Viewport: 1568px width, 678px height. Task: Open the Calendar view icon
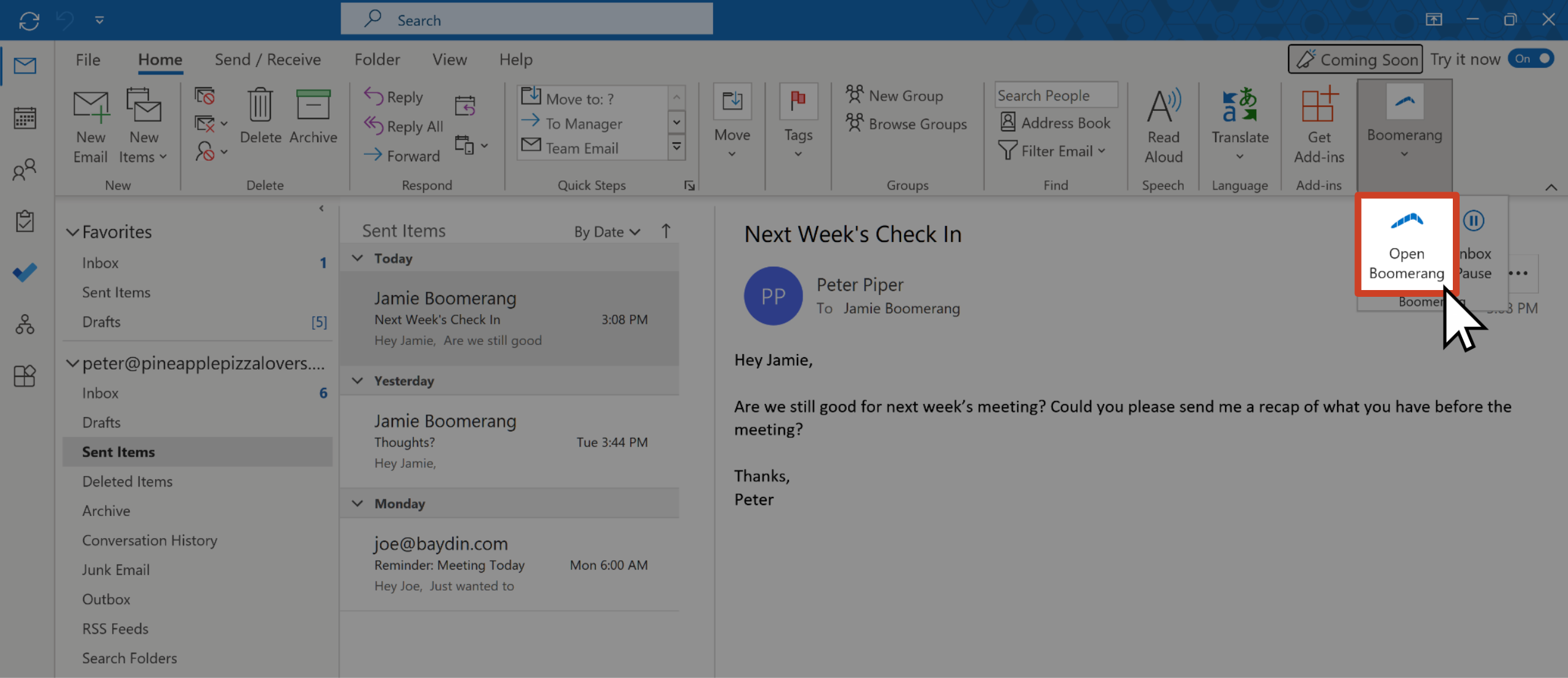[x=25, y=118]
